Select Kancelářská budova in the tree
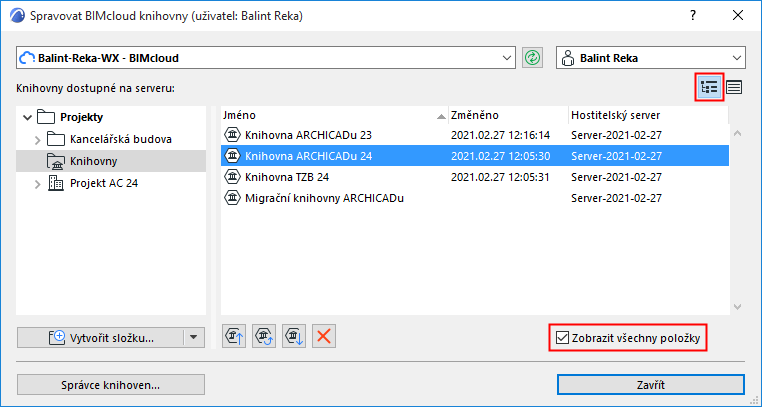This screenshot has height=407, width=762. click(x=121, y=139)
